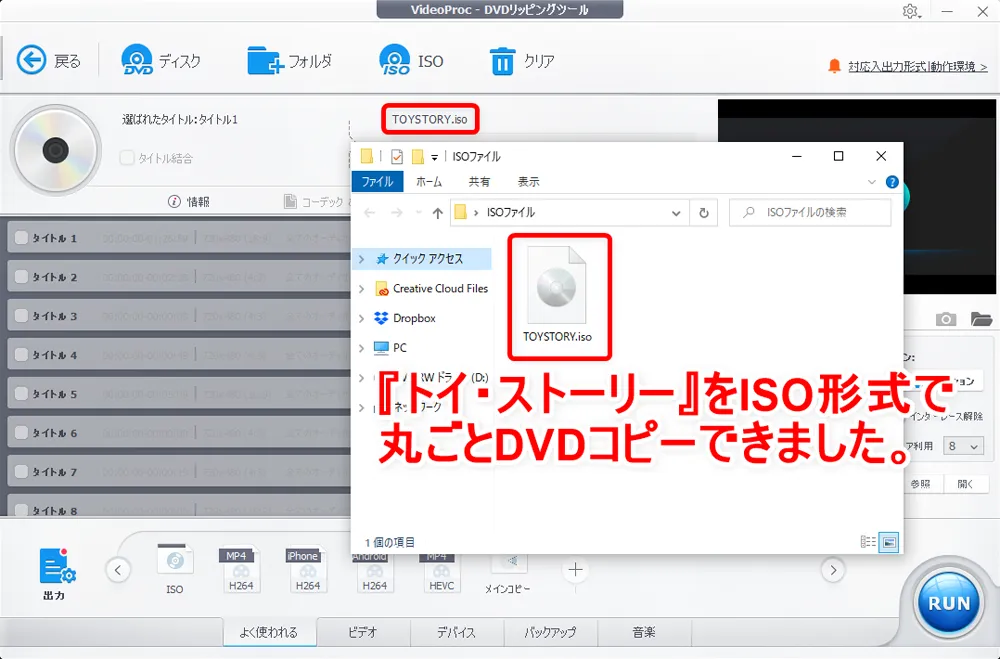Open the output folder icon beside the camera
The height and width of the screenshot is (659, 1000).
pyautogui.click(x=981, y=319)
